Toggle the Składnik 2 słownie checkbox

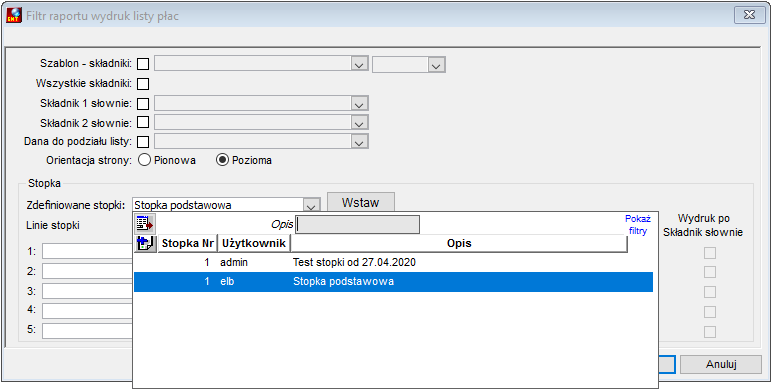[x=143, y=122]
